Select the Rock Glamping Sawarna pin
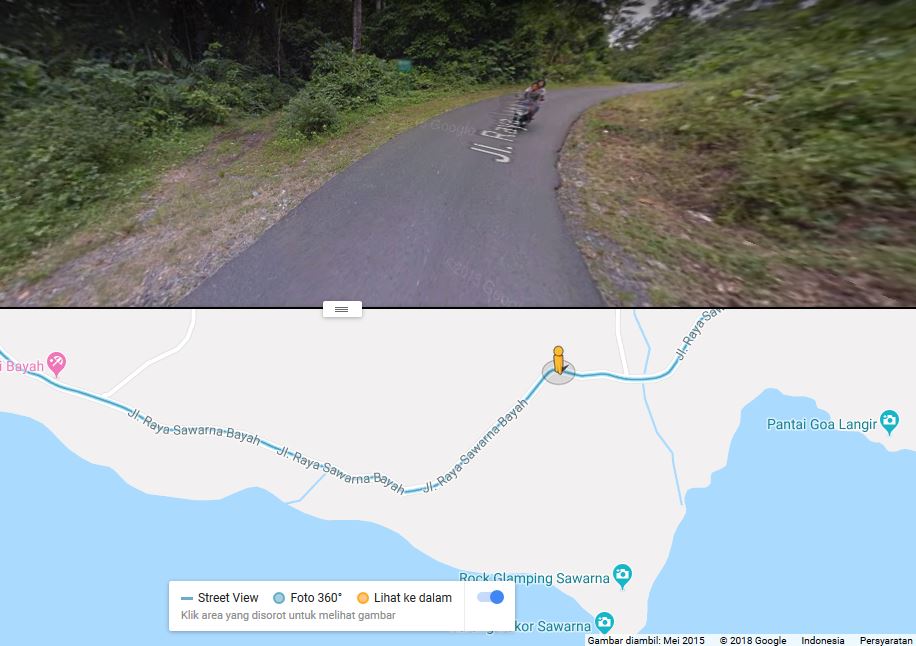 click(x=622, y=576)
